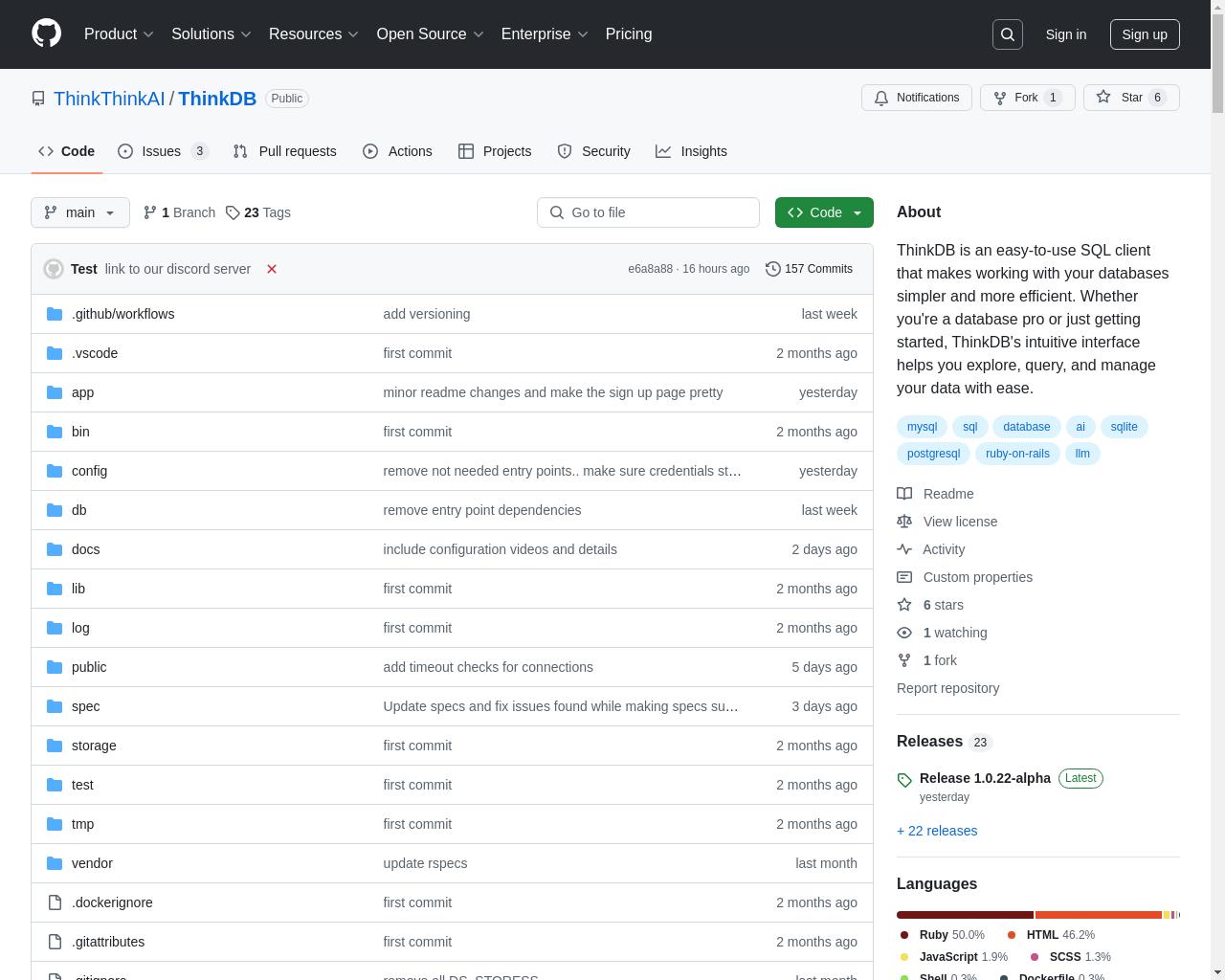This screenshot has height=980, width=1225.
Task: Open commit message 'add timeout checks for connections'
Action: tap(488, 667)
